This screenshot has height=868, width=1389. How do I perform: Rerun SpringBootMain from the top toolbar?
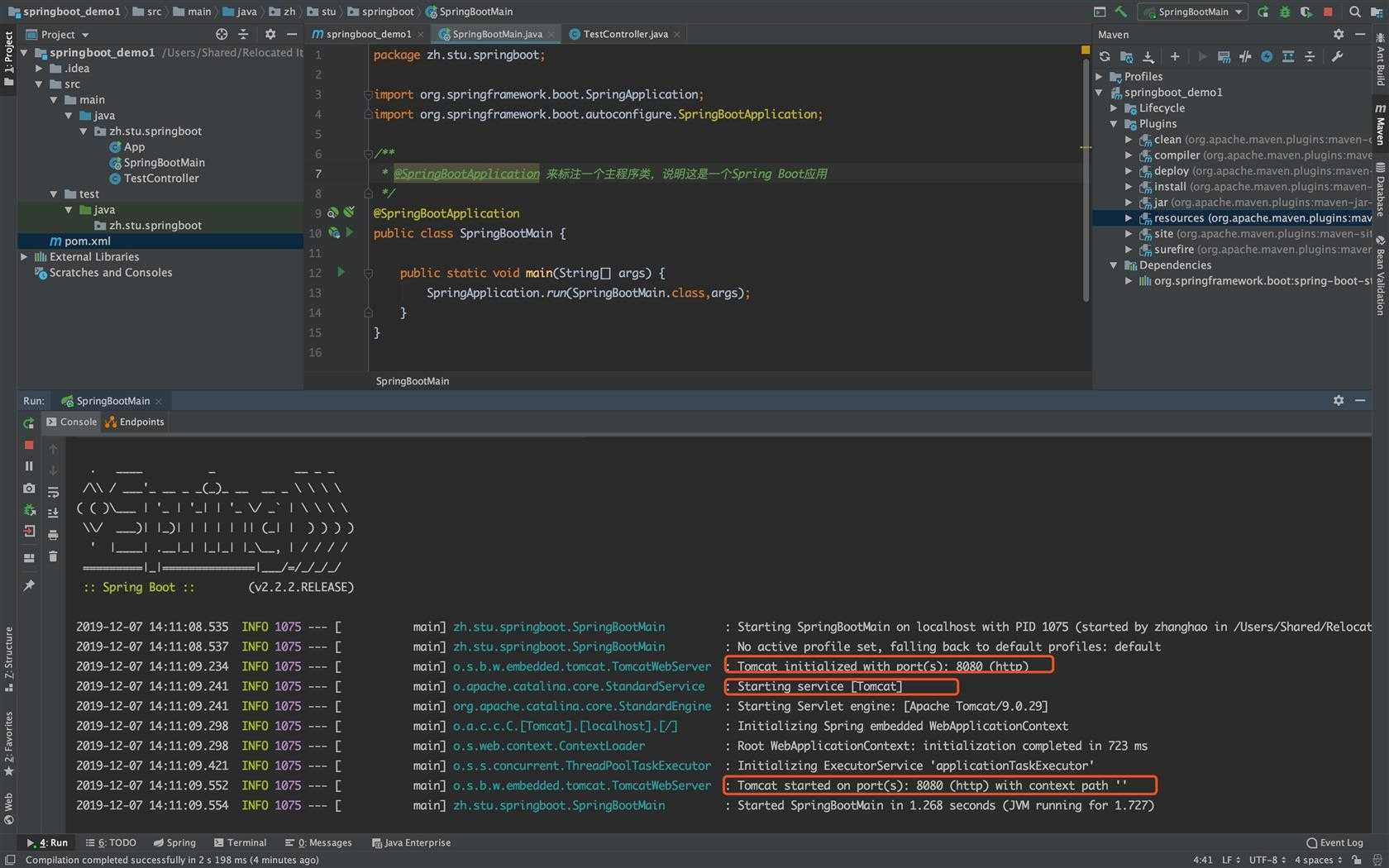[1263, 12]
